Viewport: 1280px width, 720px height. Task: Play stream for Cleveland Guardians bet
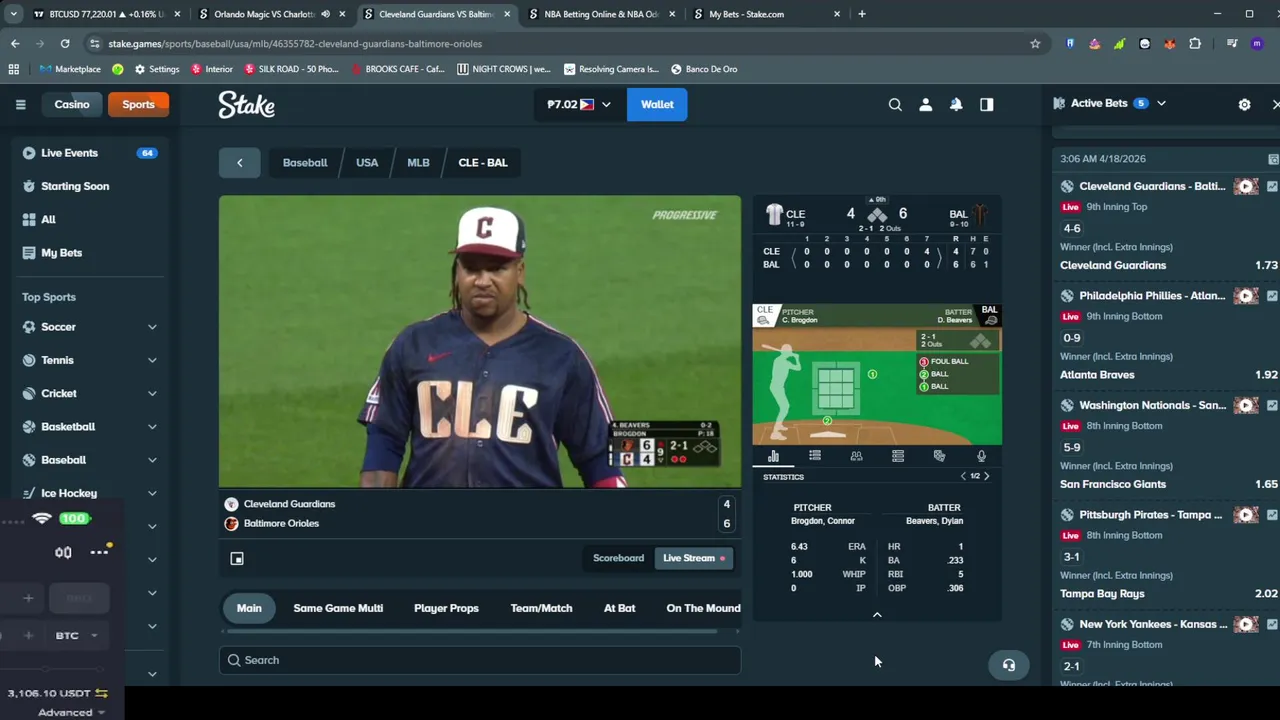coord(1245,186)
